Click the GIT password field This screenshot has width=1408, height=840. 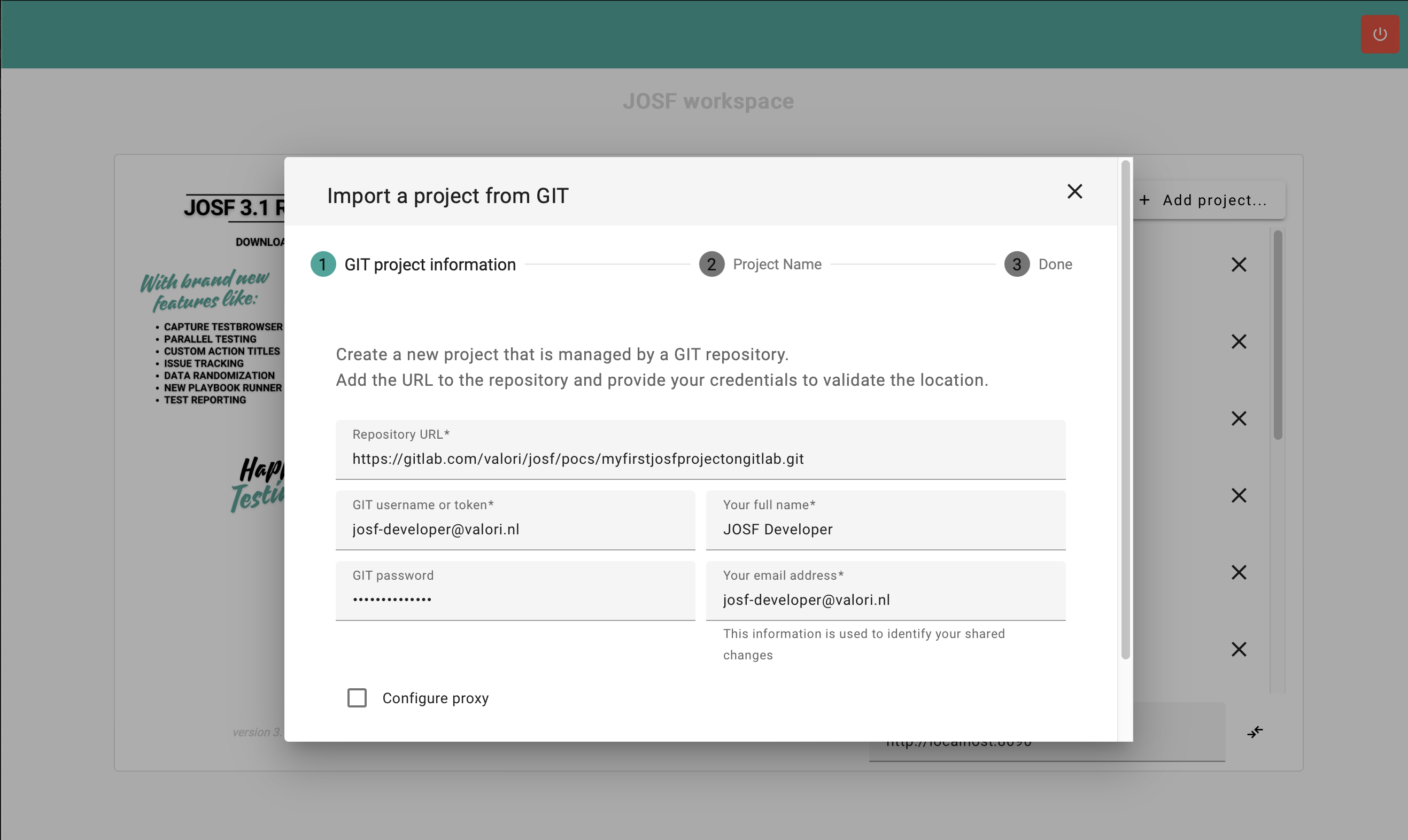(x=515, y=600)
